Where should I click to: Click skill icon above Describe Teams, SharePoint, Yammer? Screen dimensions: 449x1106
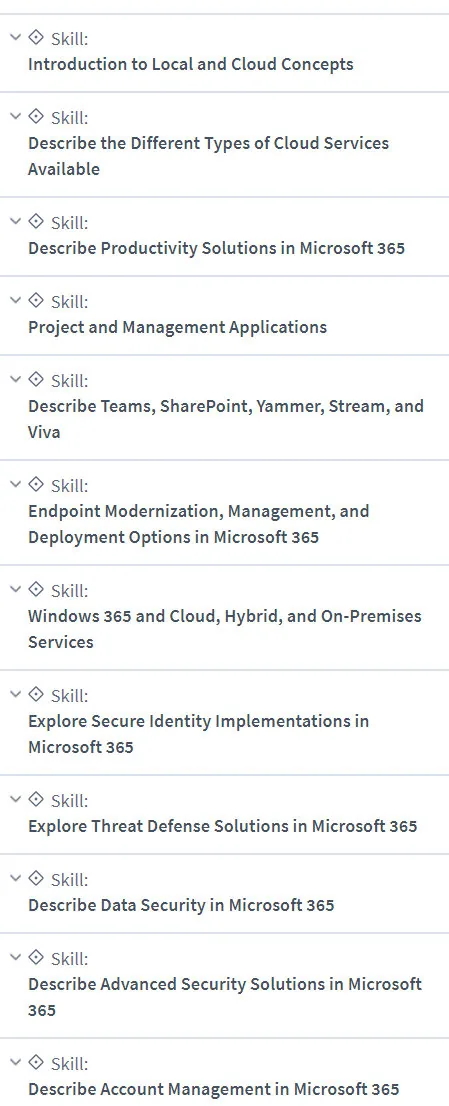[36, 379]
